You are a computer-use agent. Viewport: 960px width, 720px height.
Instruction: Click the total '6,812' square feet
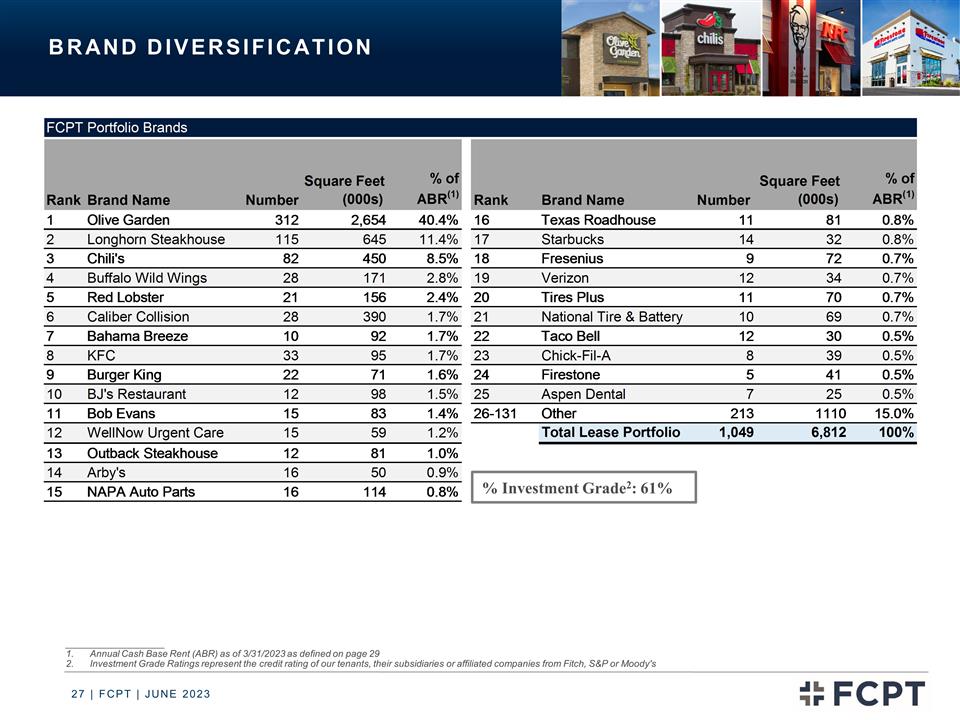coord(829,432)
